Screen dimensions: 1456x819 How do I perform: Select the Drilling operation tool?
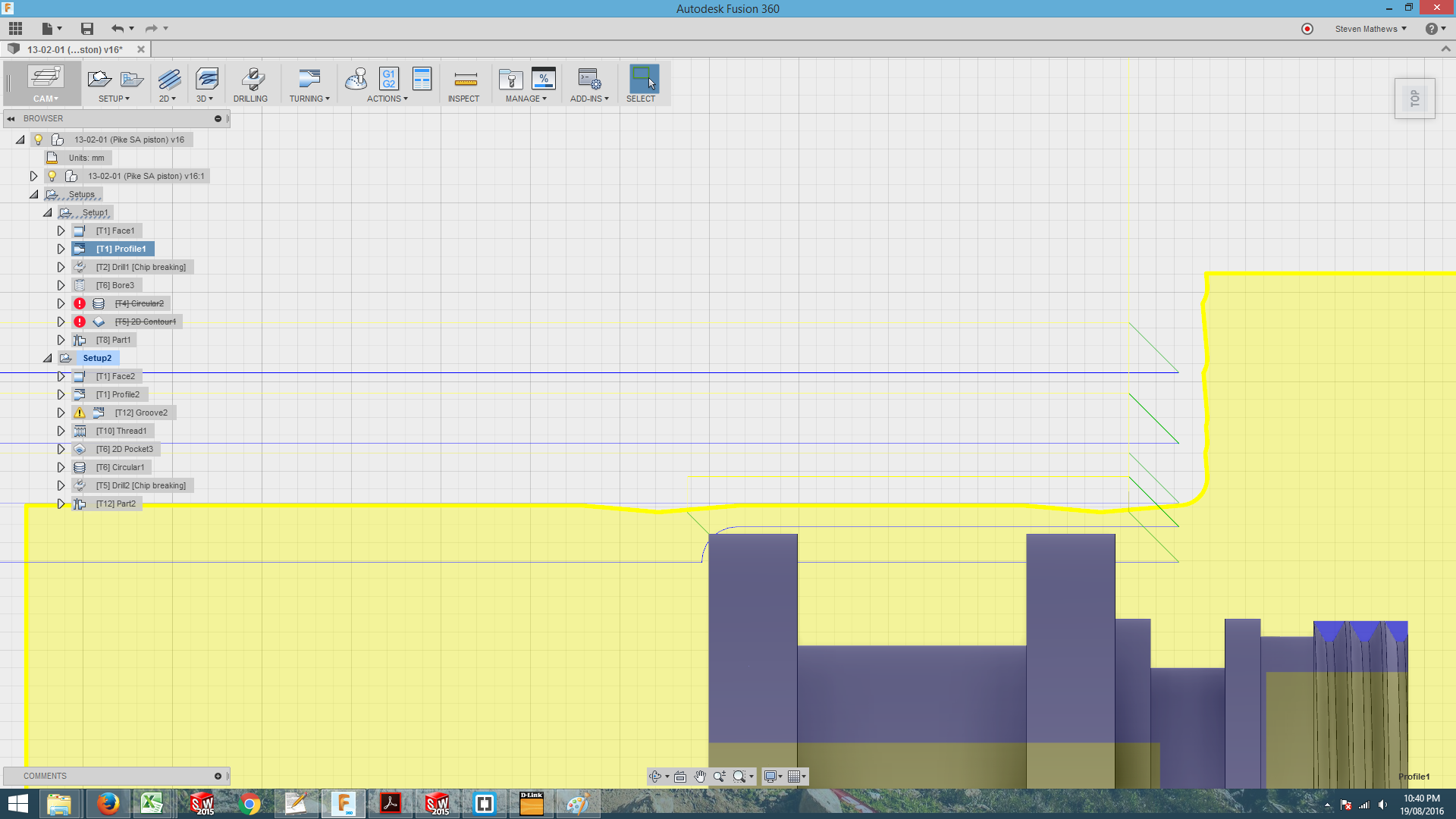coord(251,83)
